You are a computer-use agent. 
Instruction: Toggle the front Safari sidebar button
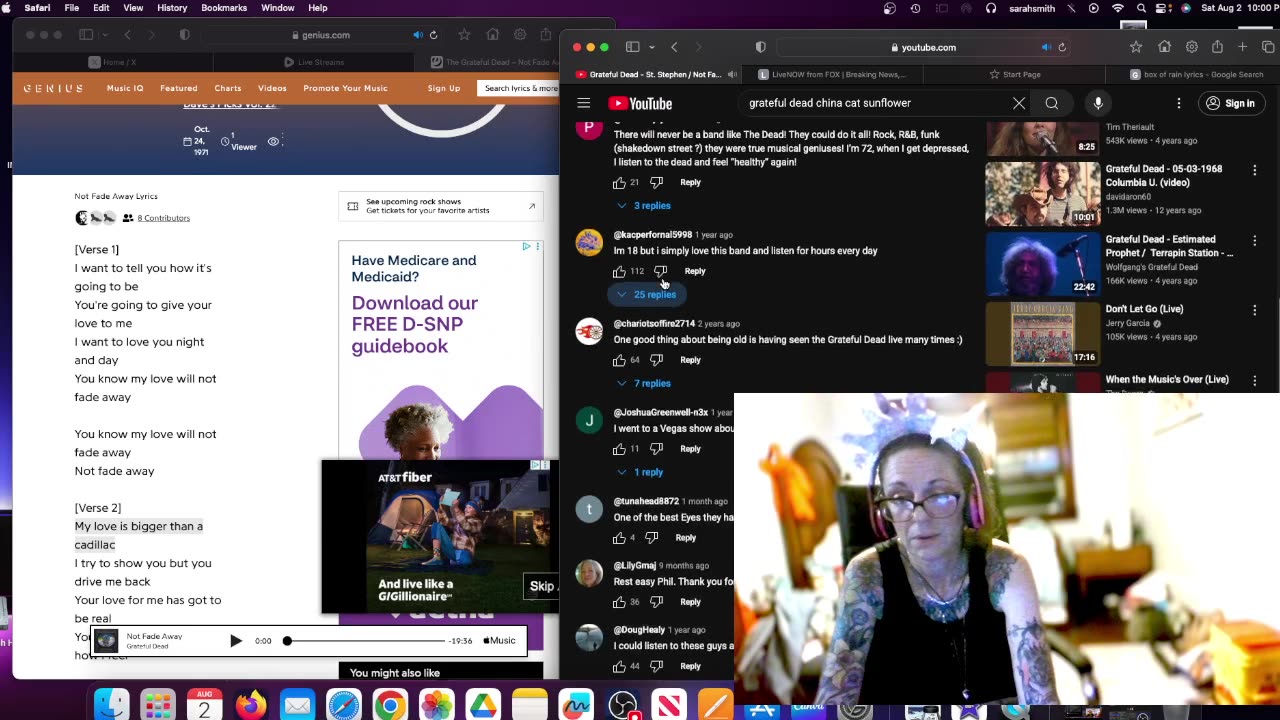pos(632,47)
